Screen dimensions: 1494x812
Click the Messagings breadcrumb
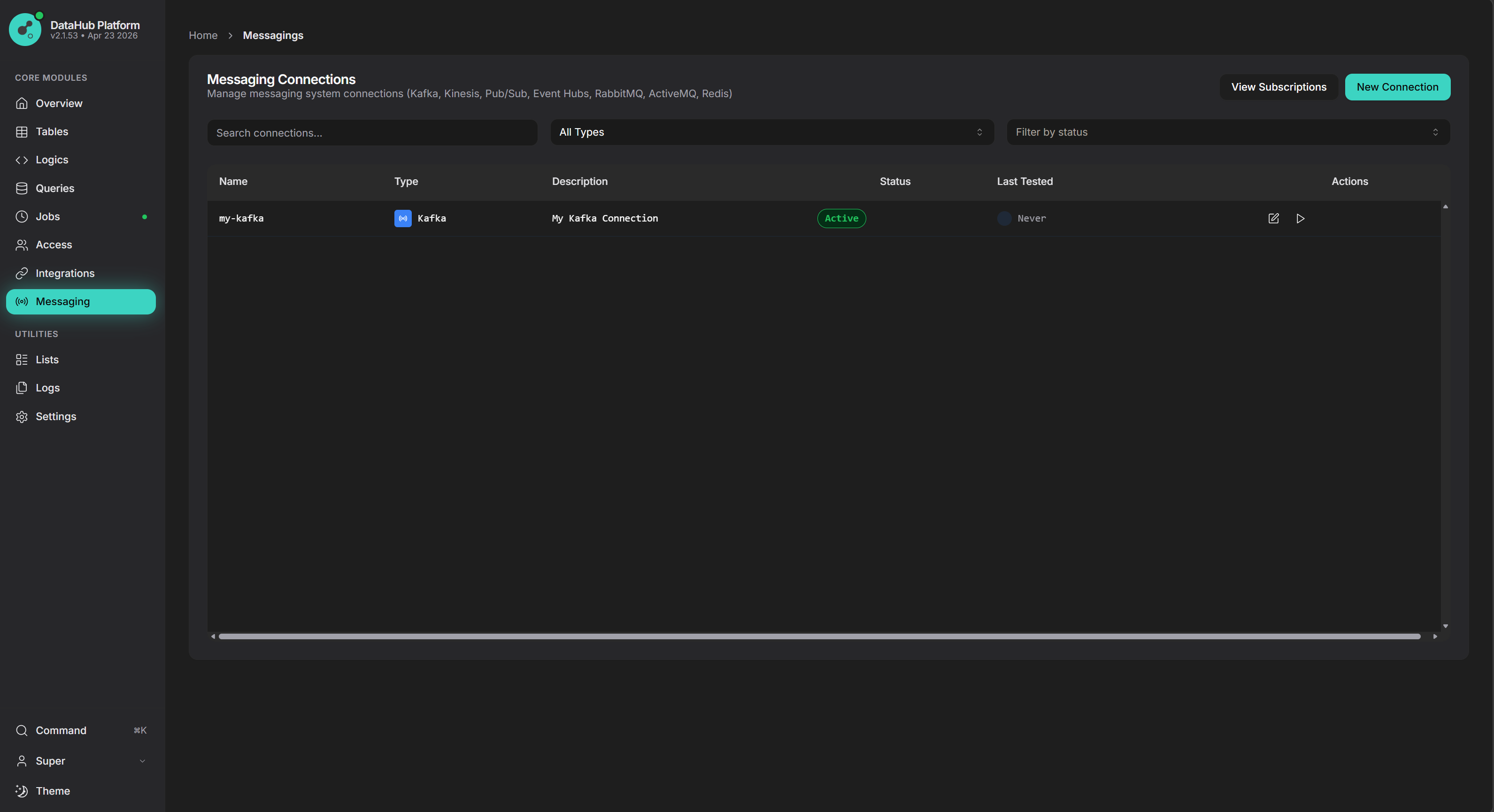coord(273,35)
